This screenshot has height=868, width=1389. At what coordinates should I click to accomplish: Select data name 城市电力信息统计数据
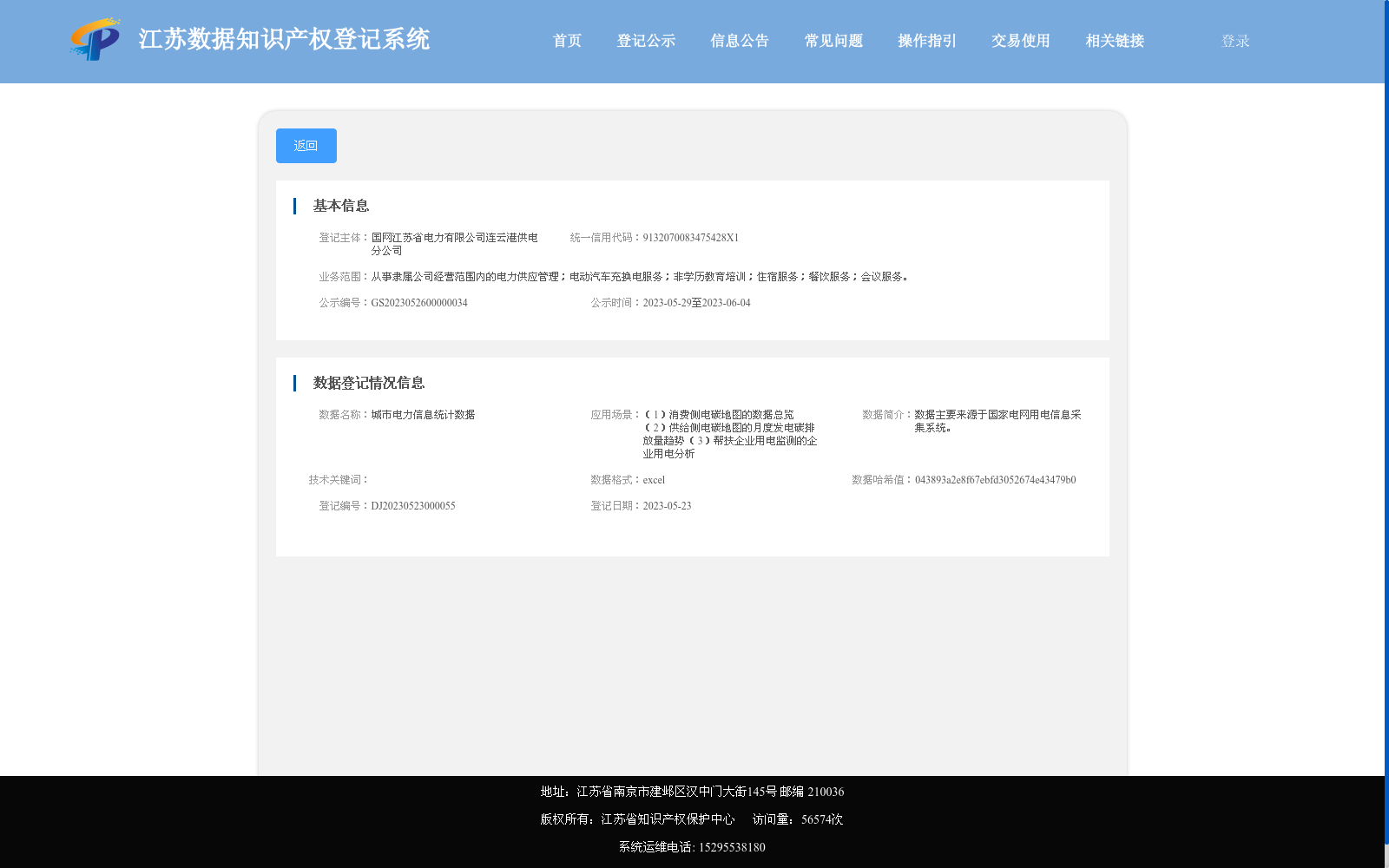[423, 415]
